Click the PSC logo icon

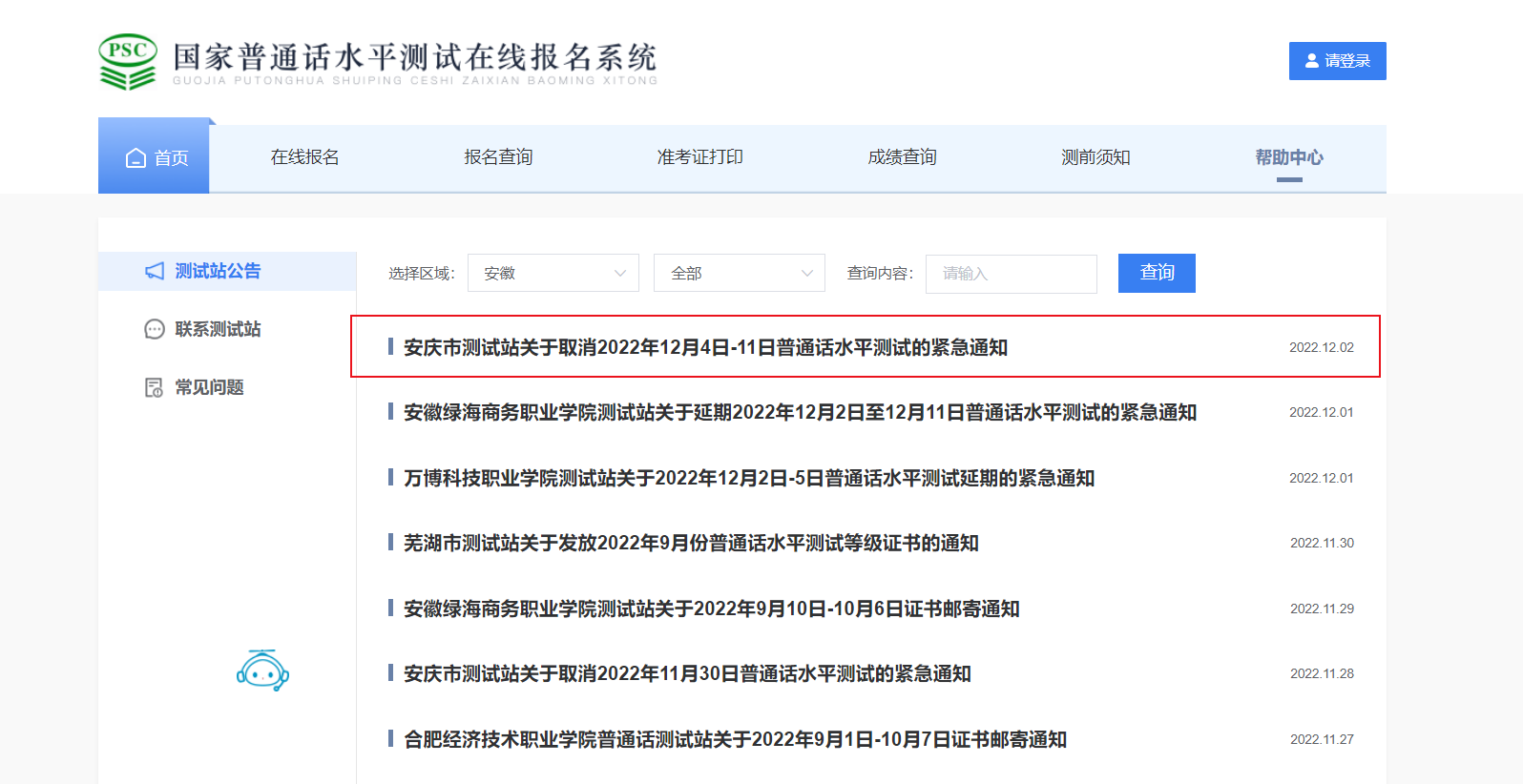pos(128,62)
